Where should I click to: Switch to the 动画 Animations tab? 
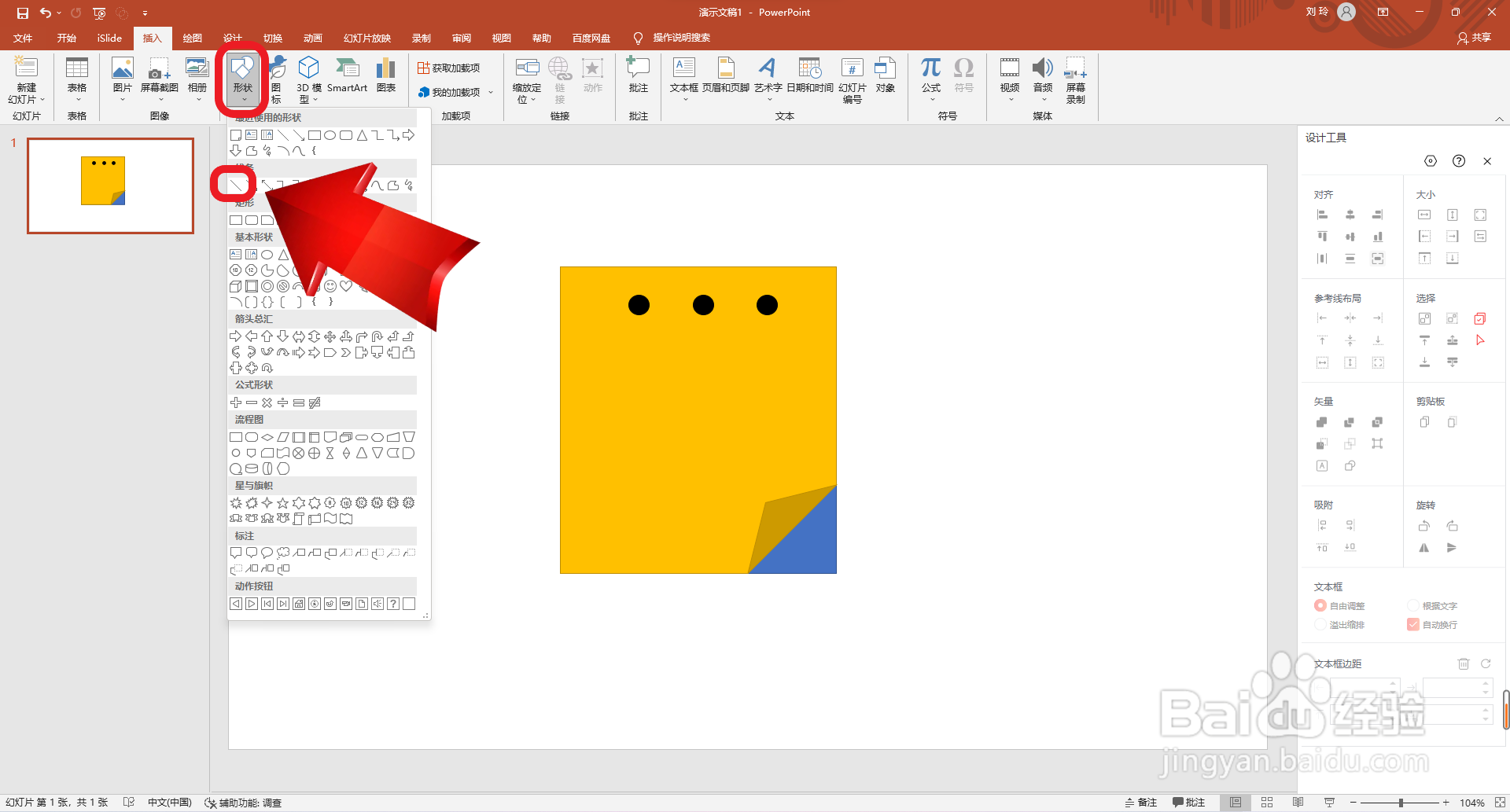(313, 38)
